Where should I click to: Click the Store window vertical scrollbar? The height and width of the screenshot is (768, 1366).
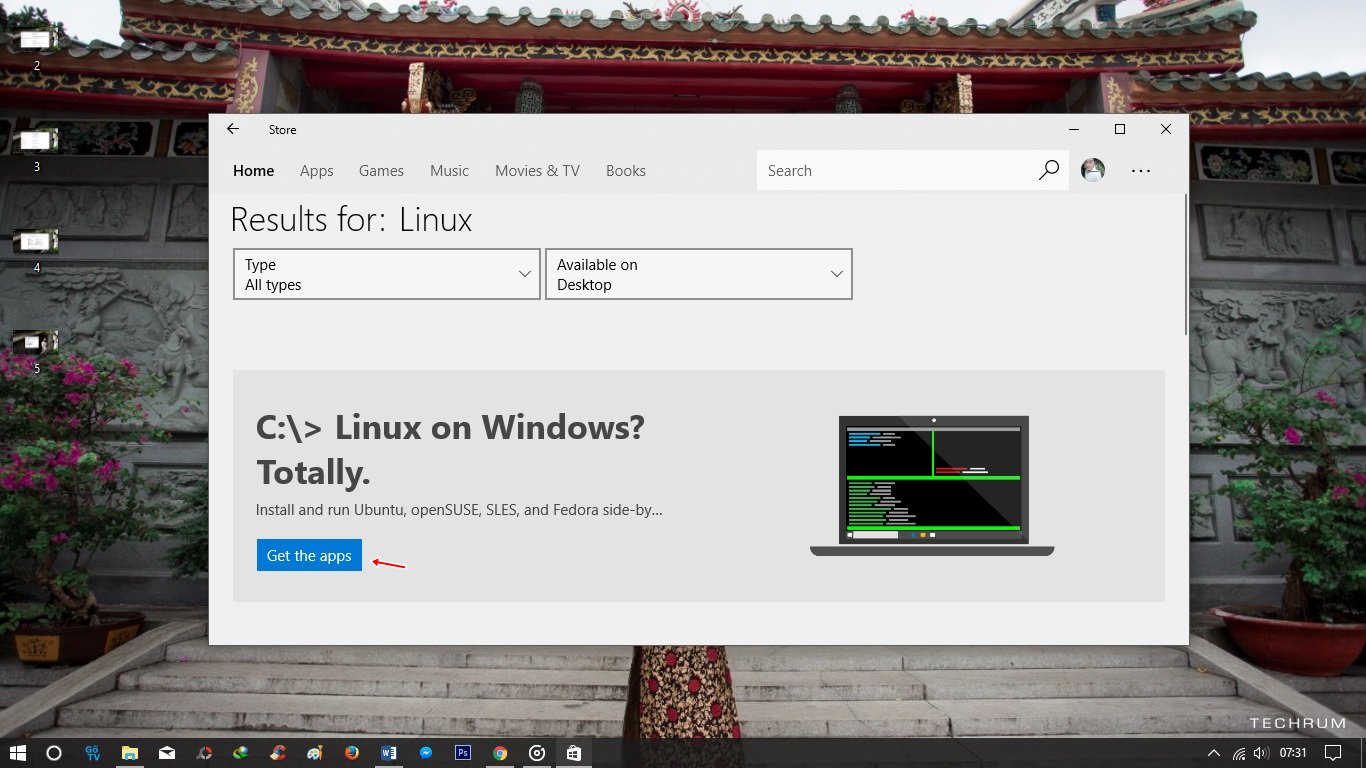click(1185, 264)
